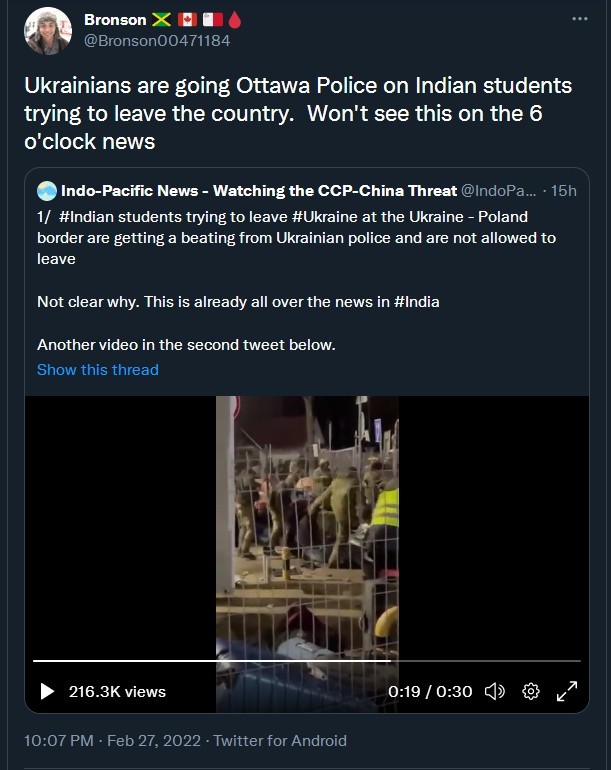Open video settings gear
The width and height of the screenshot is (611, 770).
pos(531,691)
